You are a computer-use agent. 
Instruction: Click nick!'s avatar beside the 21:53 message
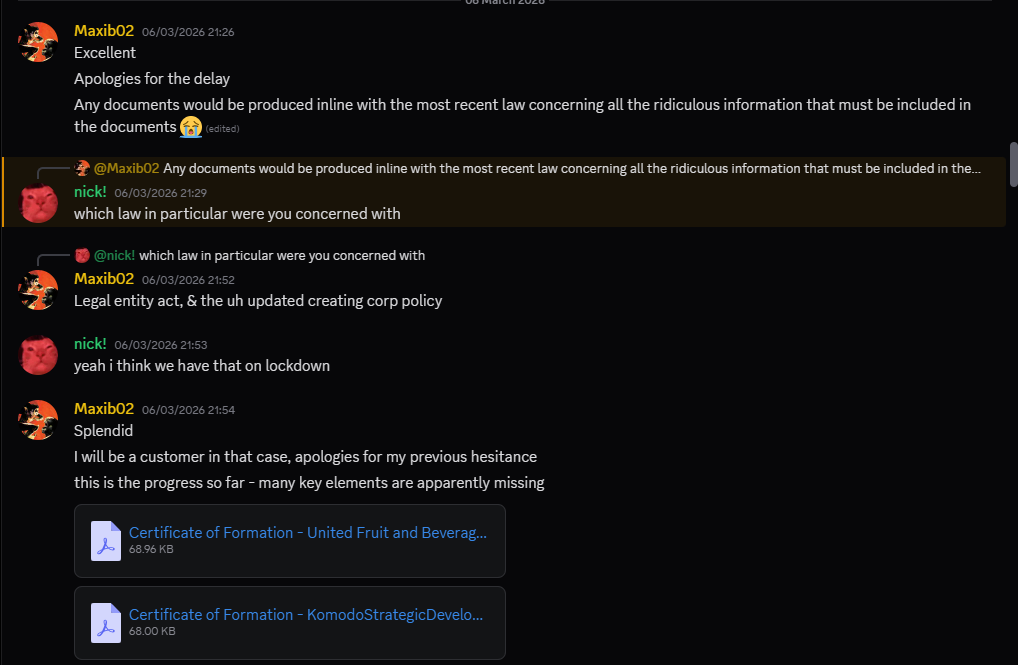(x=38, y=355)
